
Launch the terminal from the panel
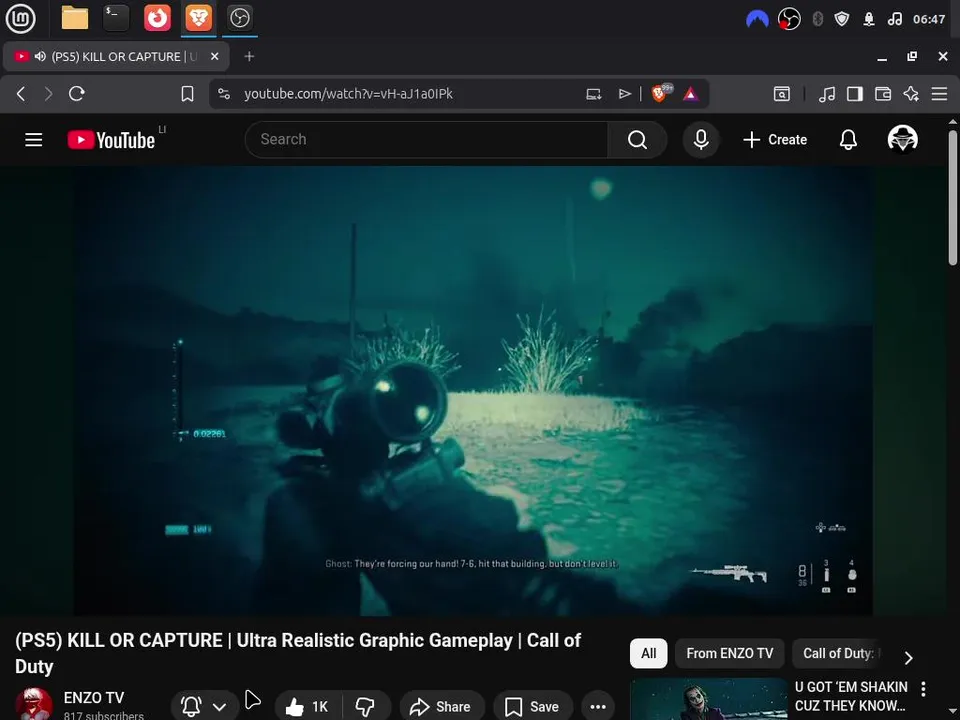(x=116, y=18)
